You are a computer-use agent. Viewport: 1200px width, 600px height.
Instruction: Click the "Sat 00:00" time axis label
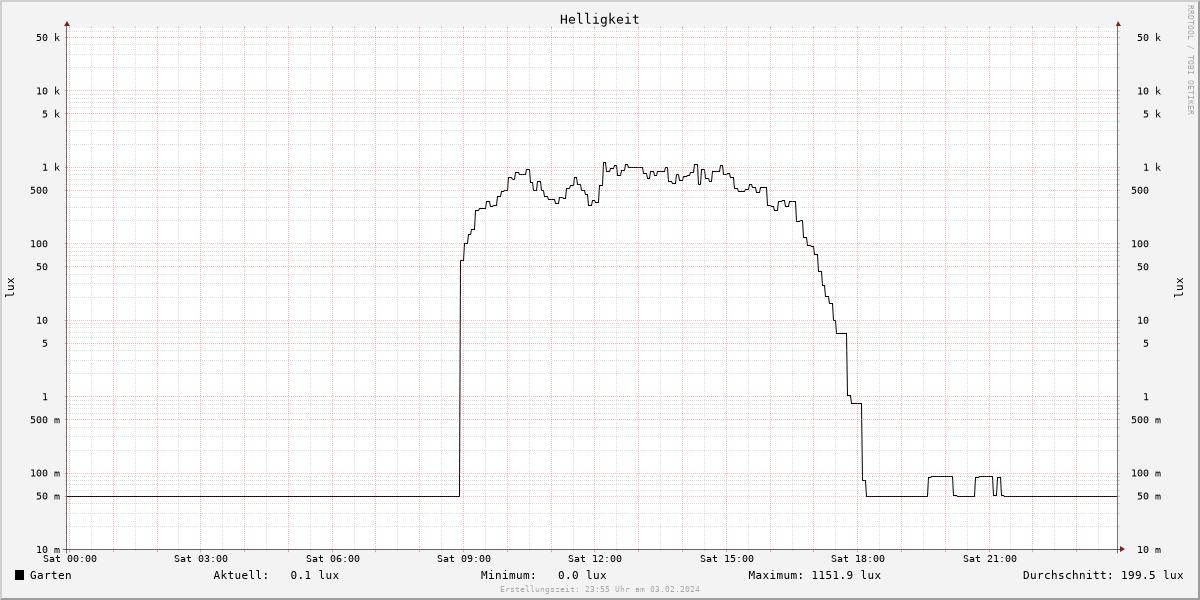(70, 559)
